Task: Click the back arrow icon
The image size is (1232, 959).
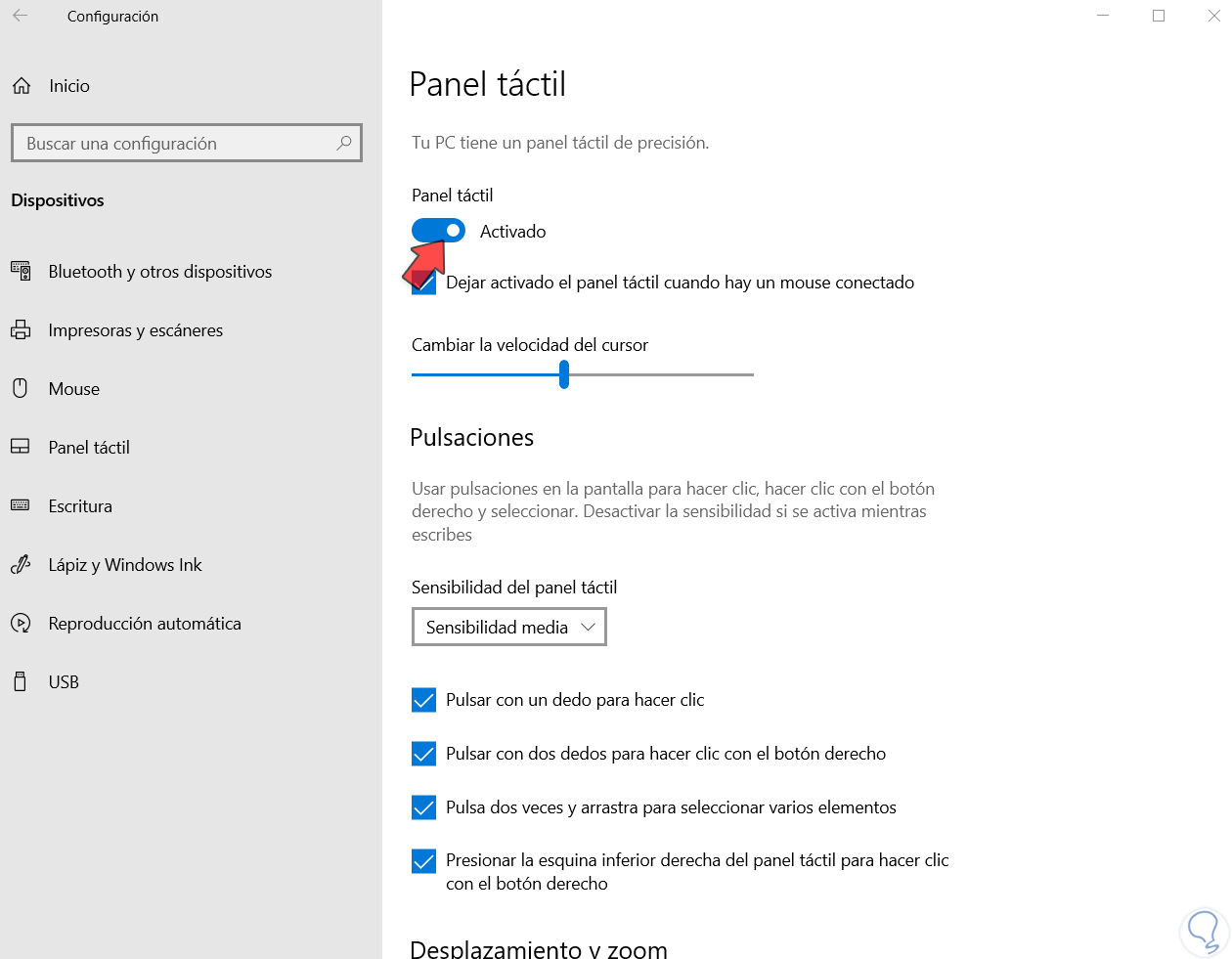Action: pyautogui.click(x=21, y=16)
